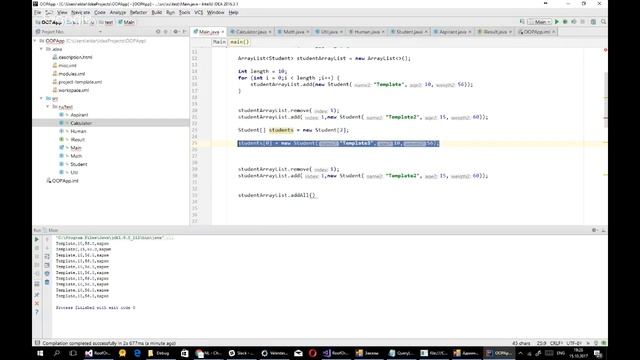Place cursor on the studentArrayList.addAll() line
The height and width of the screenshot is (360, 640).
tap(277, 196)
